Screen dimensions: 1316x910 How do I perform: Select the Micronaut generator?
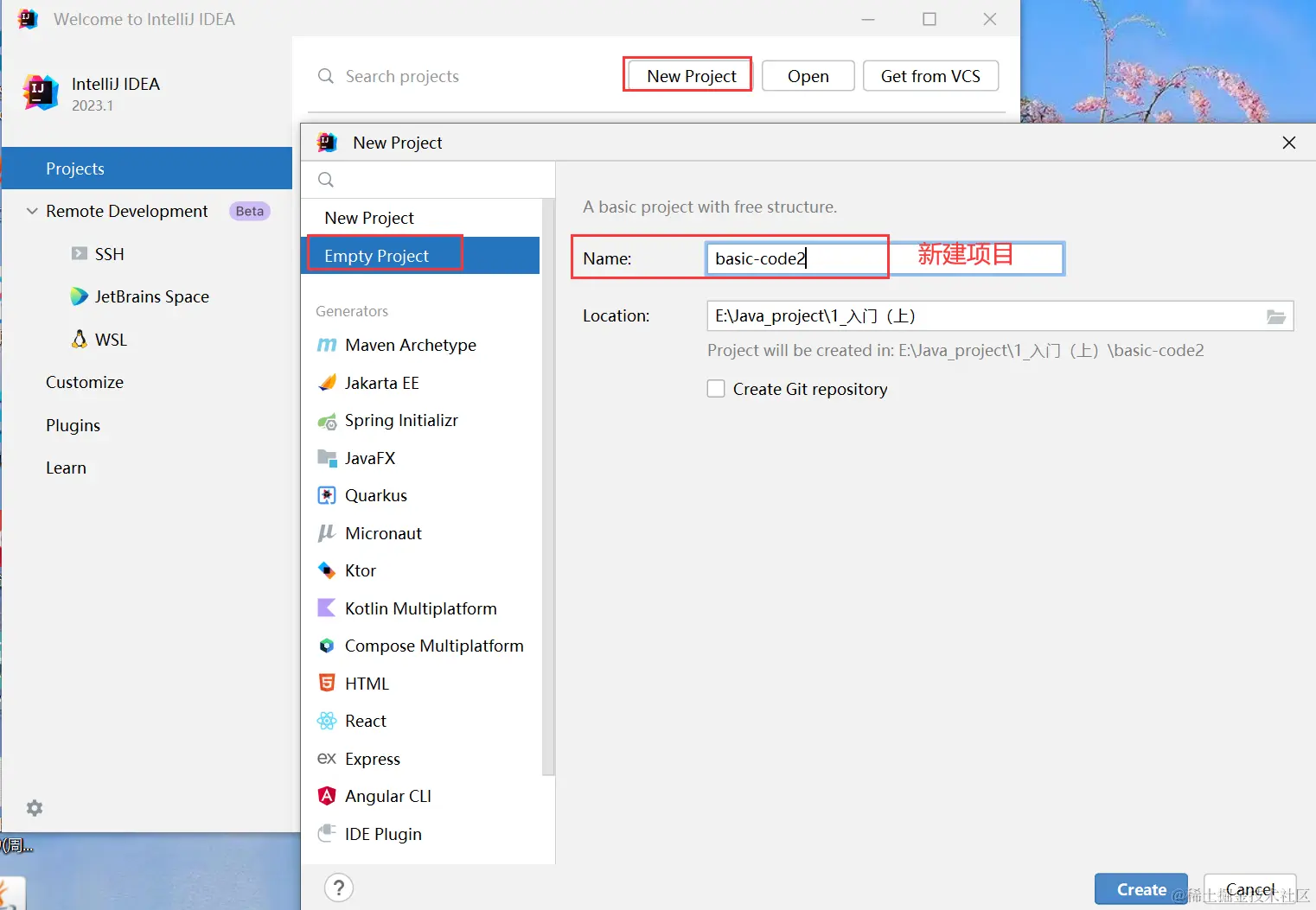(420, 533)
